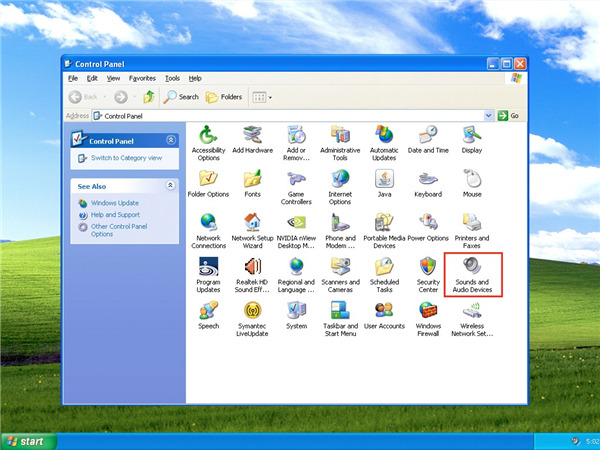Open the Tools menu
600x450 pixels.
click(172, 78)
